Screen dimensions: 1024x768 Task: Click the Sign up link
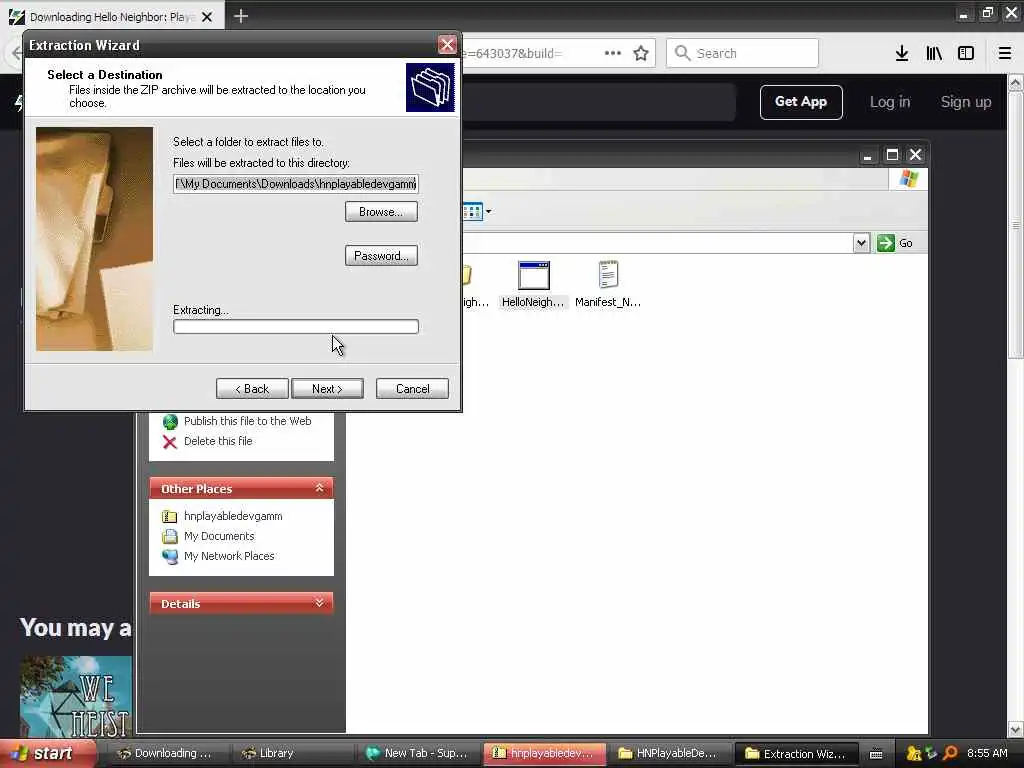pos(966,102)
